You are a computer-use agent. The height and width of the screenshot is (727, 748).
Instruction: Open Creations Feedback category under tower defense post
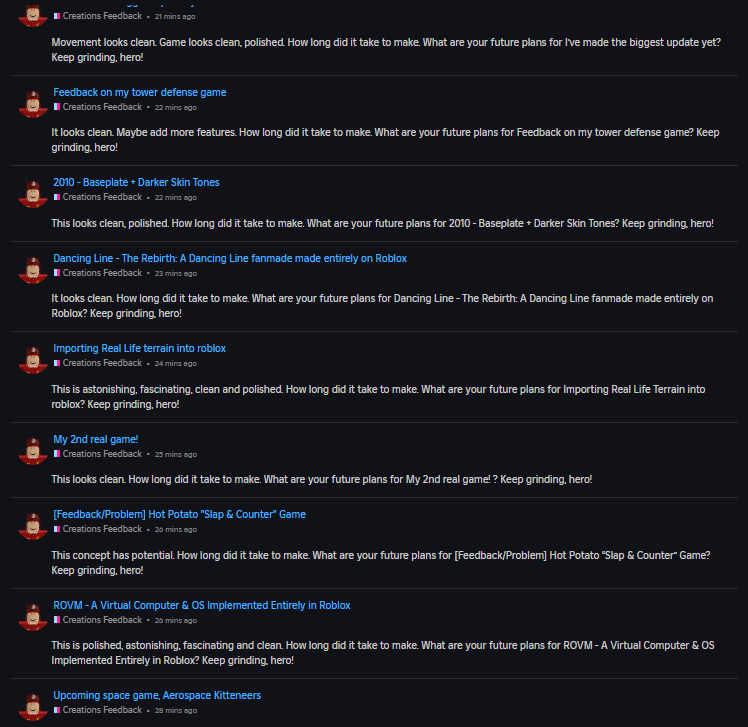click(101, 107)
